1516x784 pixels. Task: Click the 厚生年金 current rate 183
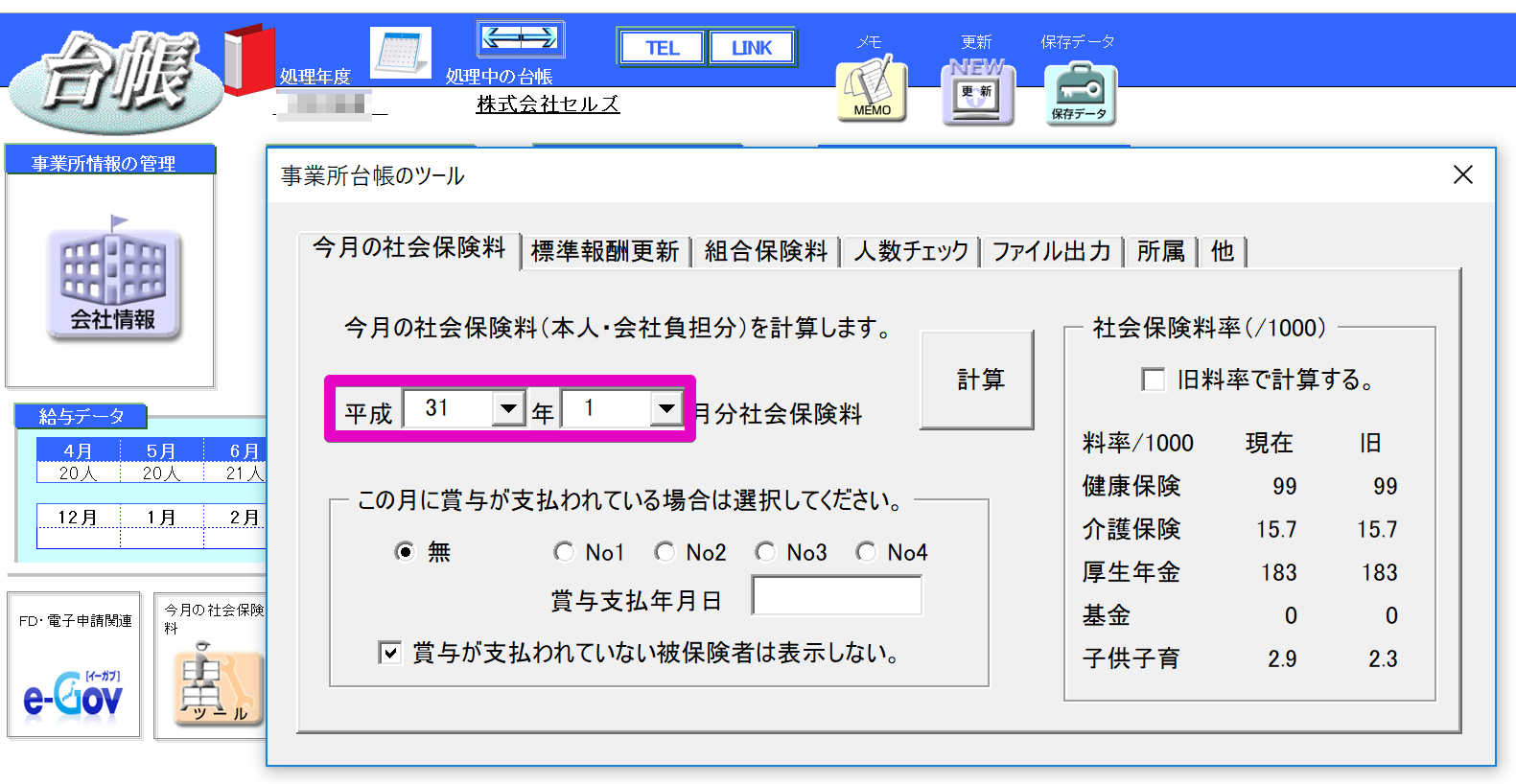pyautogui.click(x=1279, y=573)
